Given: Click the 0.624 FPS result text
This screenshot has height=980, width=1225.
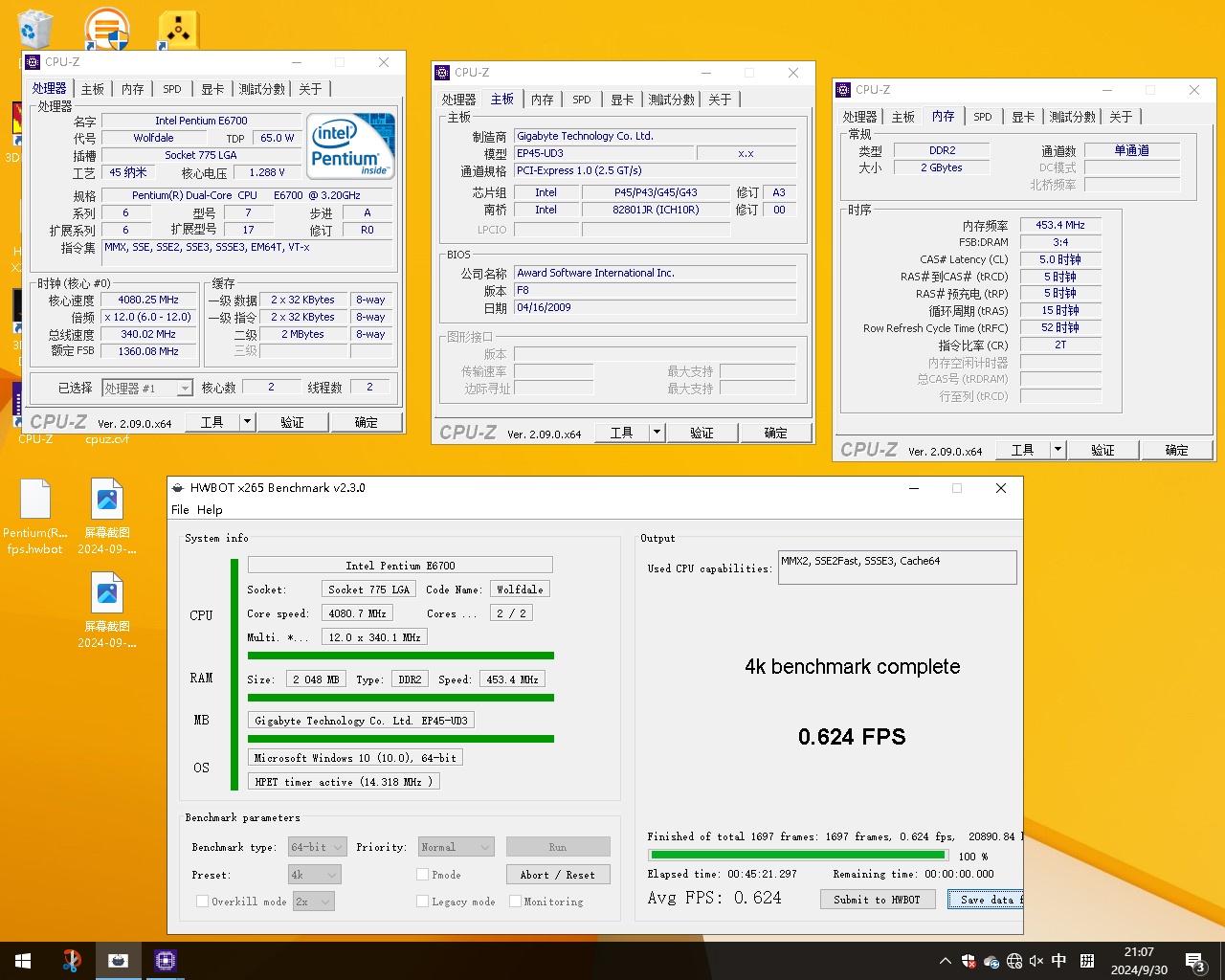Looking at the screenshot, I should (852, 737).
